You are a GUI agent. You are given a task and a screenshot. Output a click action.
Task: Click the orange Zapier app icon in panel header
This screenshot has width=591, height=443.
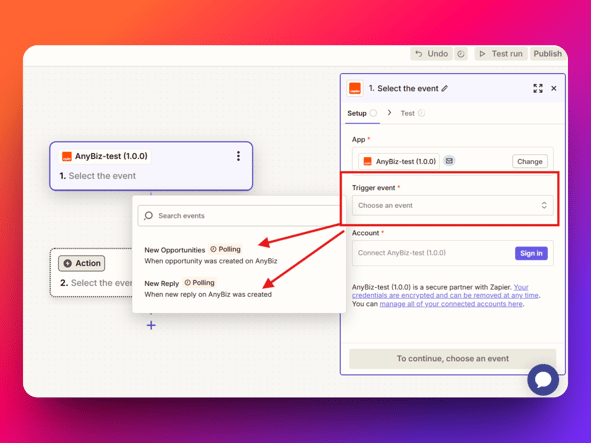(x=355, y=89)
